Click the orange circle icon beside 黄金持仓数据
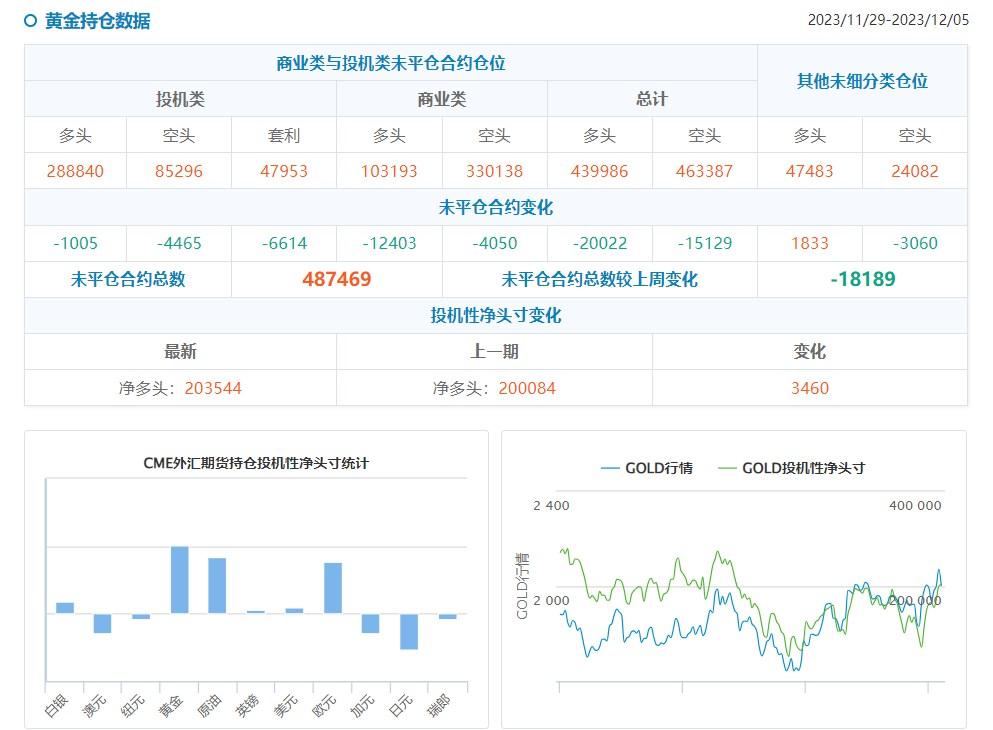The width and height of the screenshot is (993, 730). [x=28, y=18]
